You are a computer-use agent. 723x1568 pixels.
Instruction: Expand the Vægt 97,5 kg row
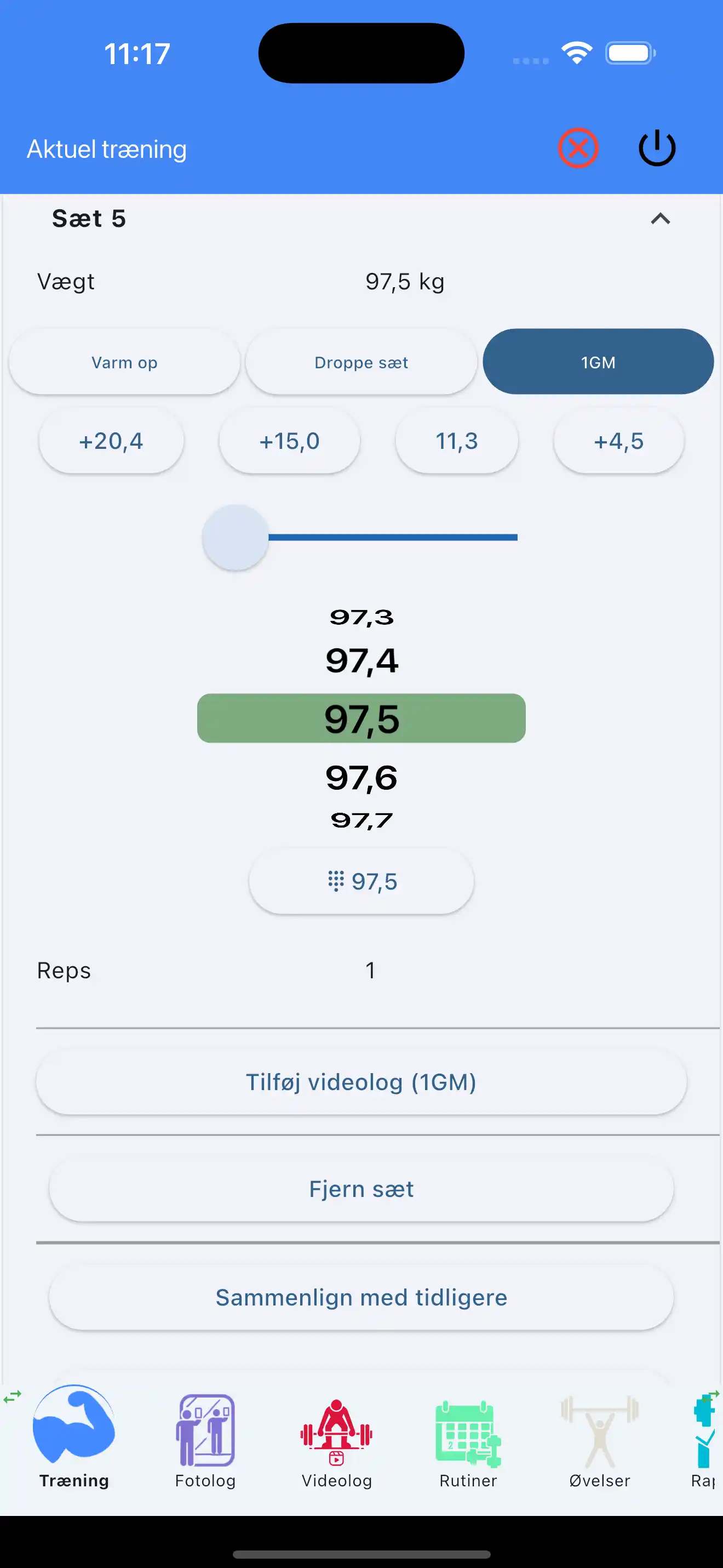pos(361,282)
